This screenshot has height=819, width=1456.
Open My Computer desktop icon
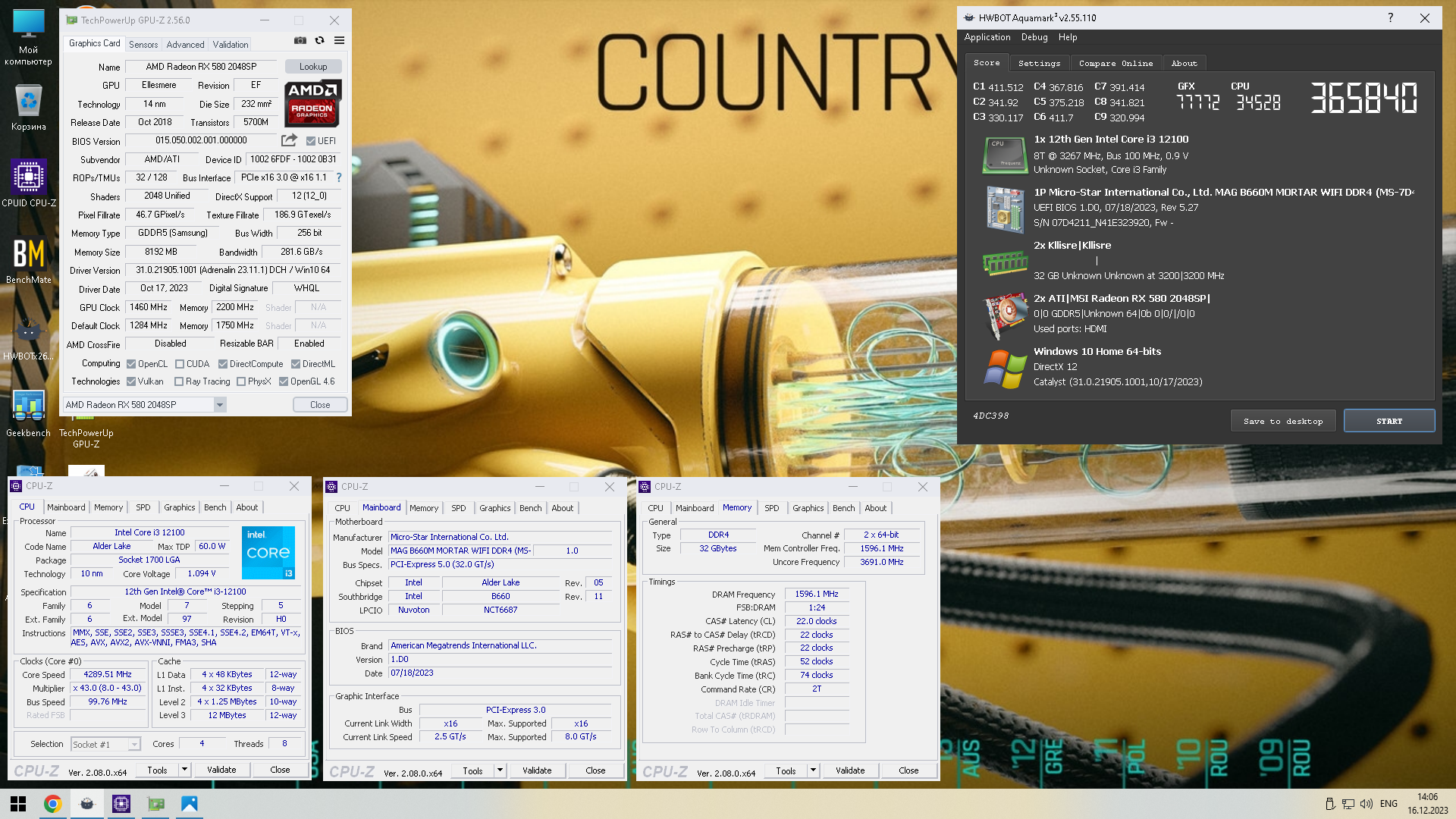pyautogui.click(x=28, y=37)
